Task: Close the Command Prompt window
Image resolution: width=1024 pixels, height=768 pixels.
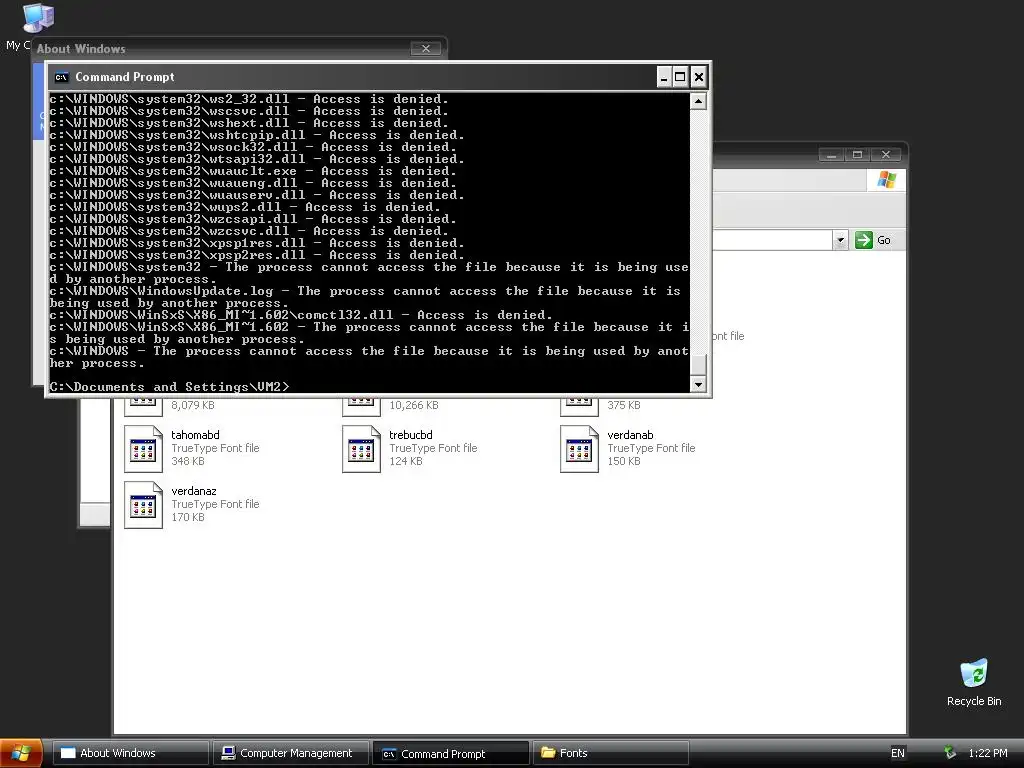Action: (698, 77)
